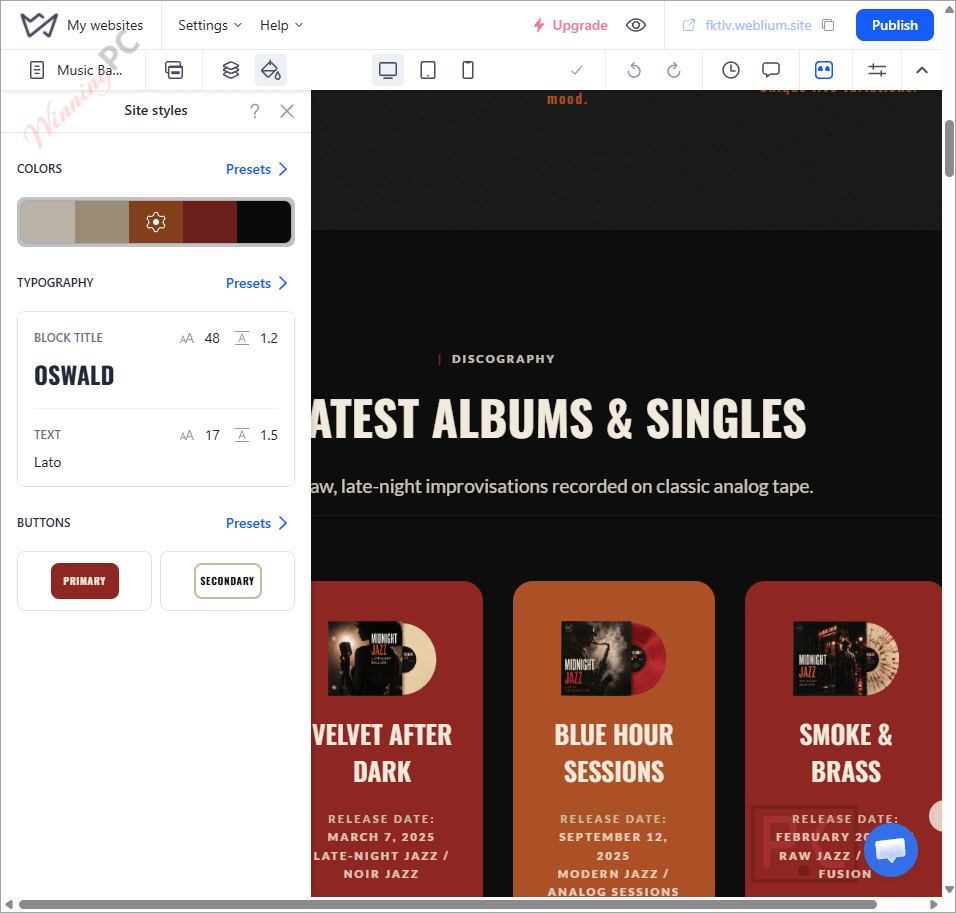
Task: Open the version history clock icon
Action: pyautogui.click(x=730, y=70)
